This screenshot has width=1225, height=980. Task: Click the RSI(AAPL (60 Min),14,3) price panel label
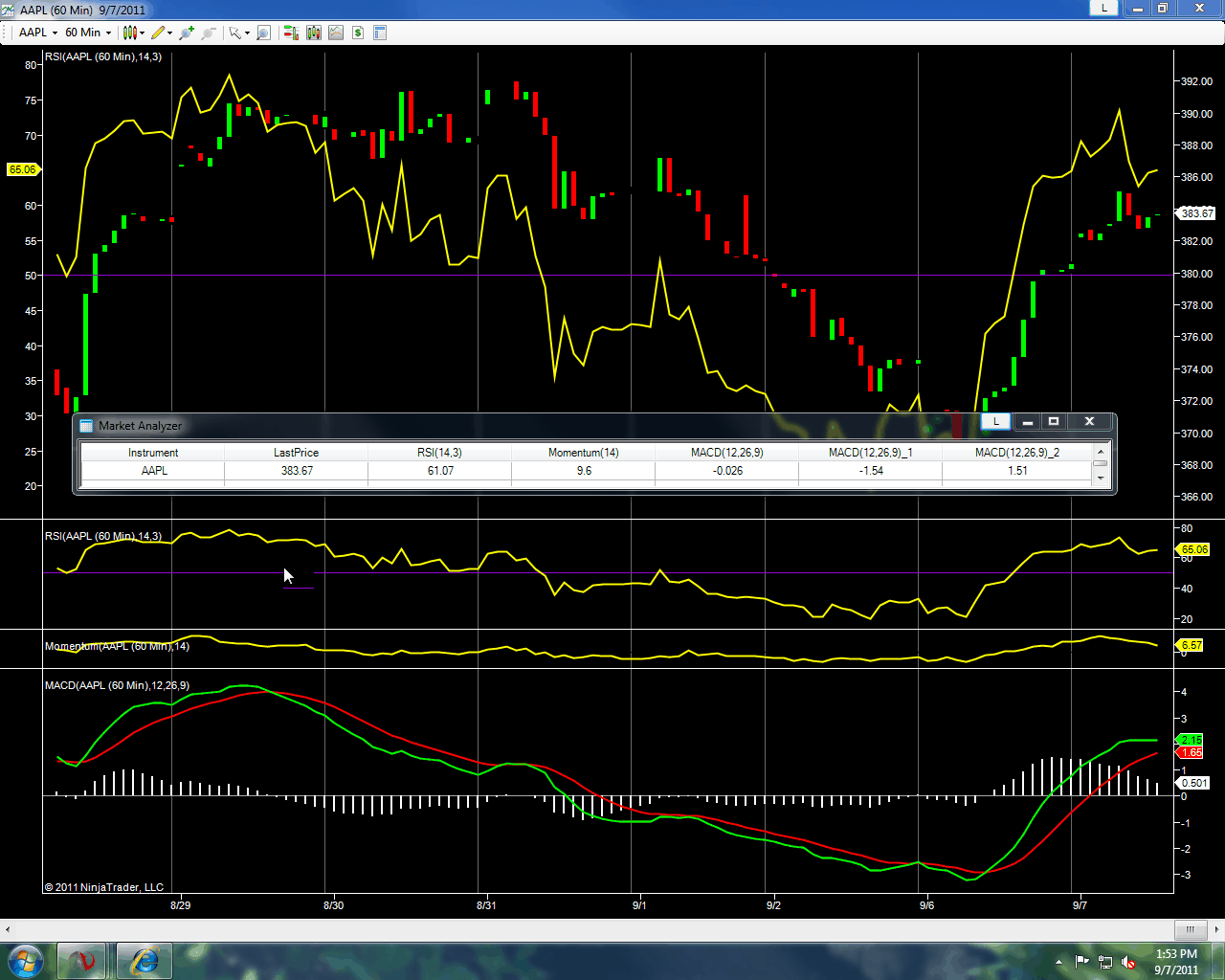click(x=103, y=56)
